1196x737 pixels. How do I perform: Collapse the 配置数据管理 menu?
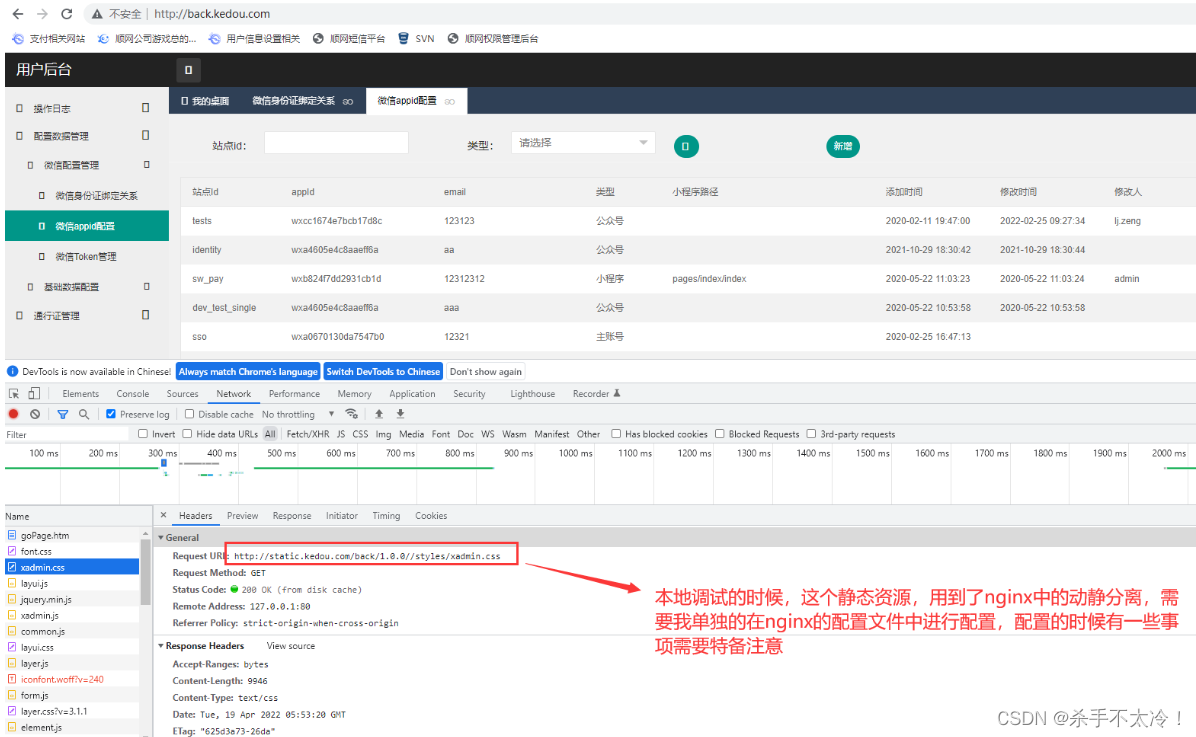87,136
